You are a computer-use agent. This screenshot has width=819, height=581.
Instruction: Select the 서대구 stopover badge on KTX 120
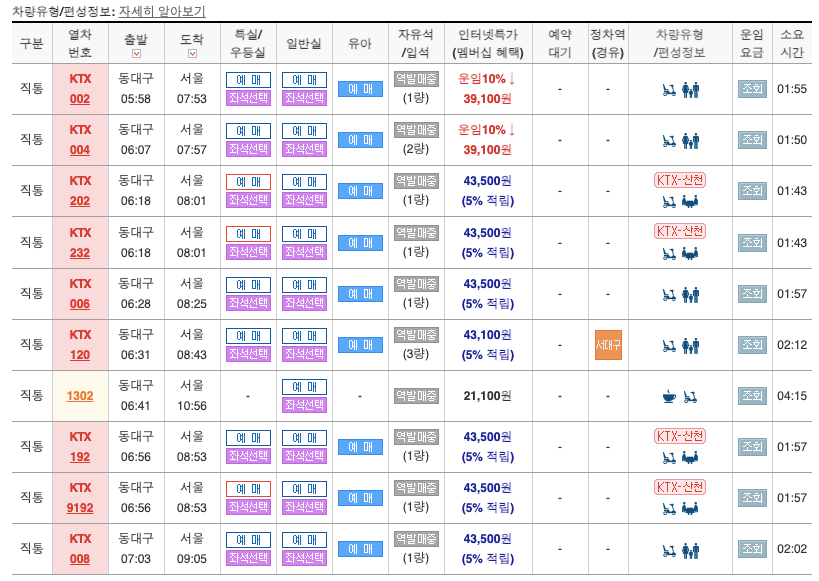[x=608, y=344]
